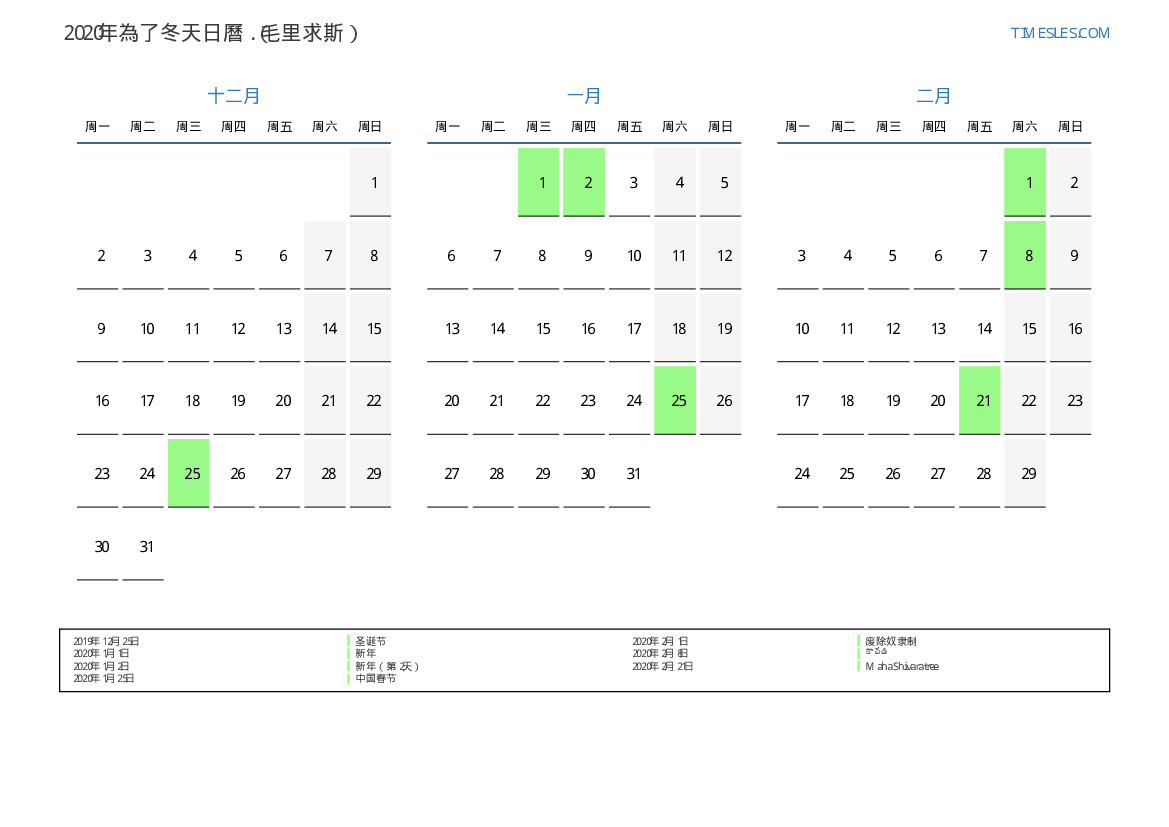The height and width of the screenshot is (827, 1169).
Task: Select February 29 date cell
Action: tap(1025, 473)
